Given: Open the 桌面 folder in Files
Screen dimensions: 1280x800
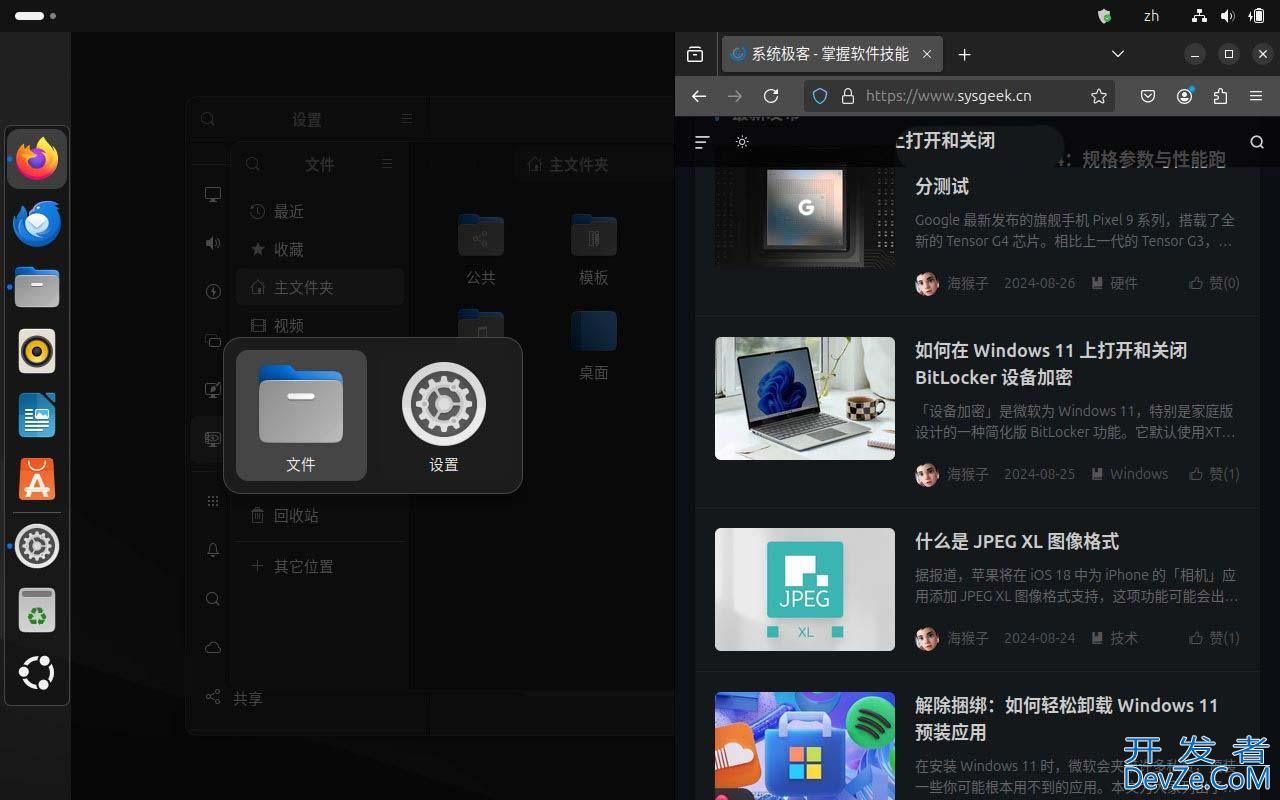Looking at the screenshot, I should (x=594, y=345).
